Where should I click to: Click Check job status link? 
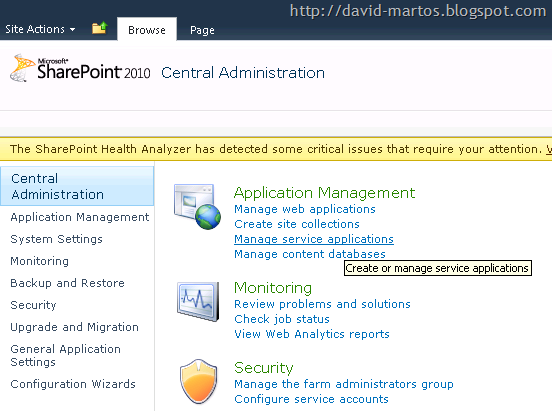282,319
